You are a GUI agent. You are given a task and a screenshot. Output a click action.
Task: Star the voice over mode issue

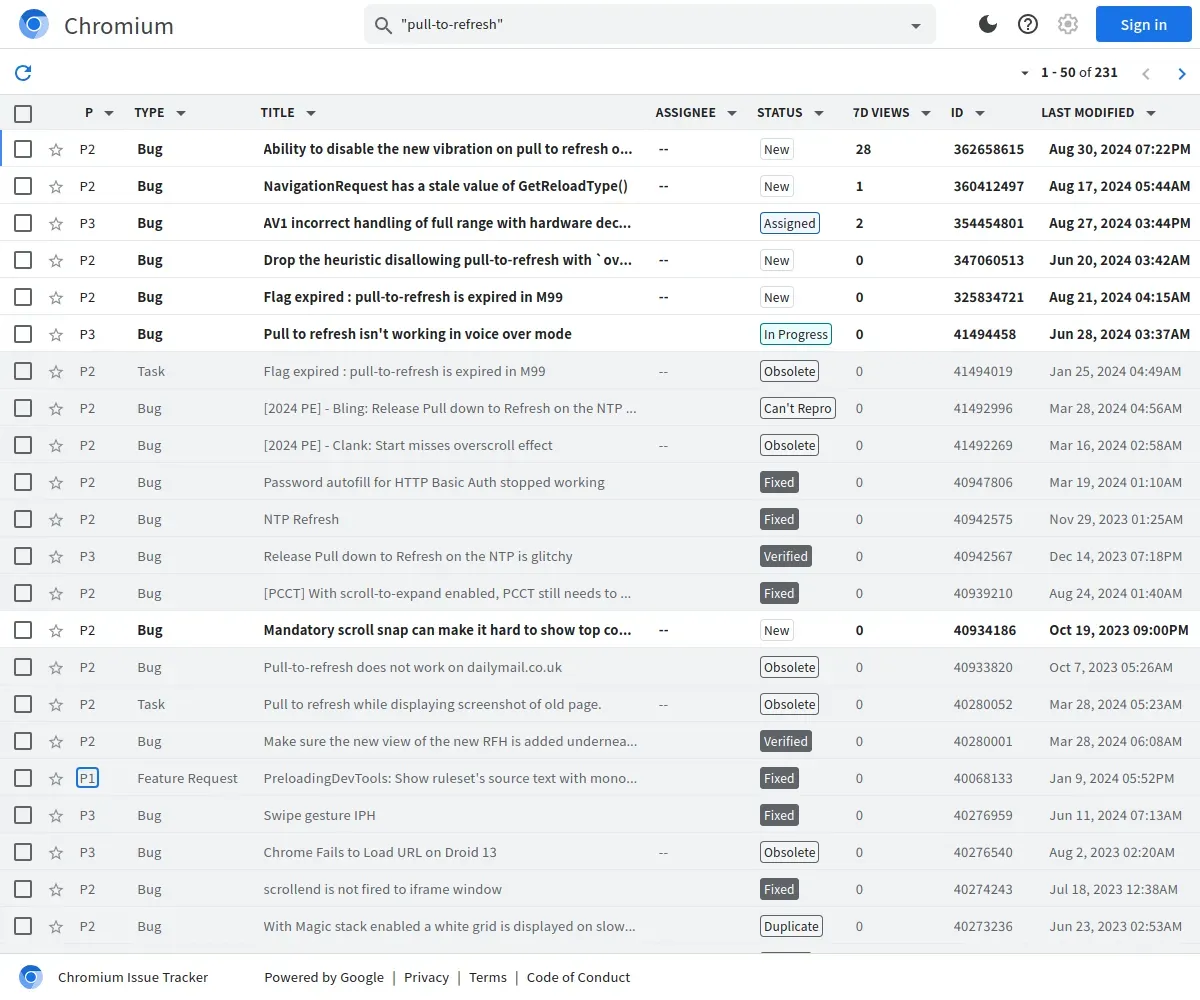(x=56, y=335)
